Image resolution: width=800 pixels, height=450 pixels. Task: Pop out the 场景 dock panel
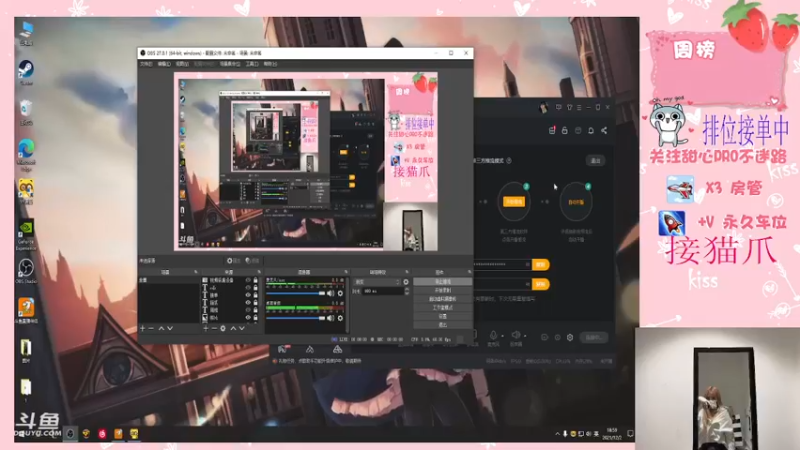click(x=196, y=272)
